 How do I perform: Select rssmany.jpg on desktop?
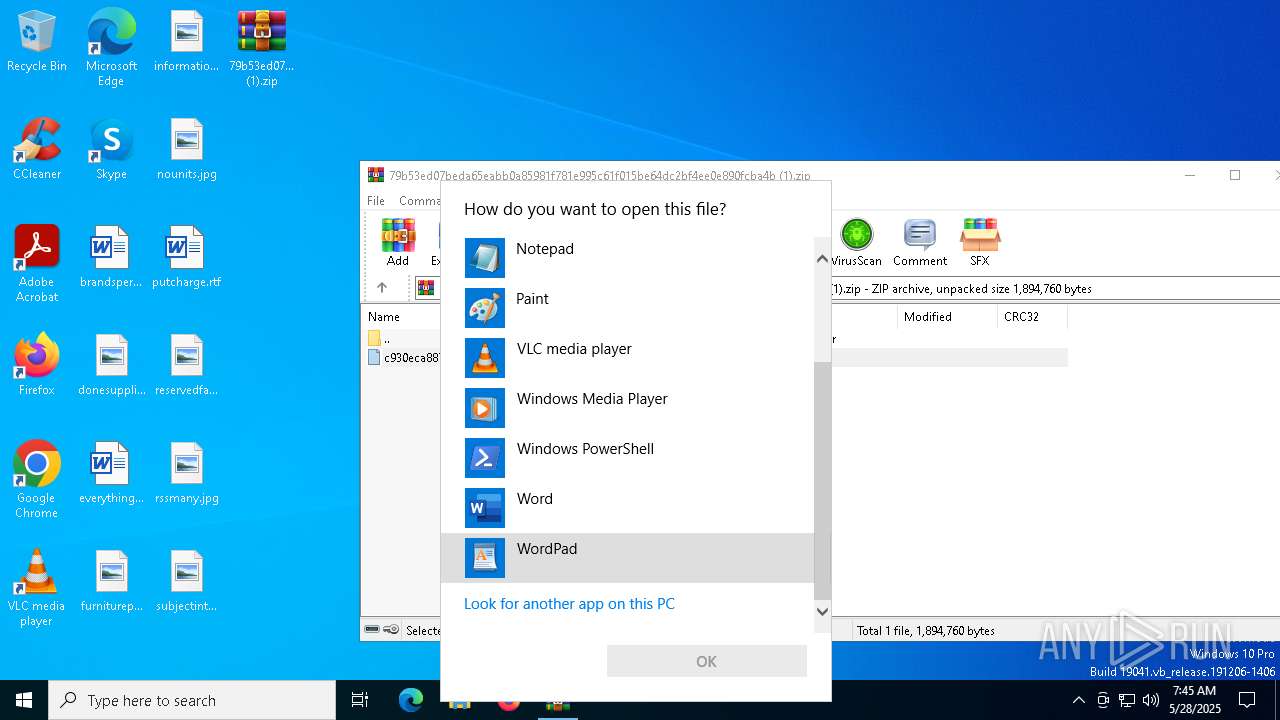tap(186, 474)
